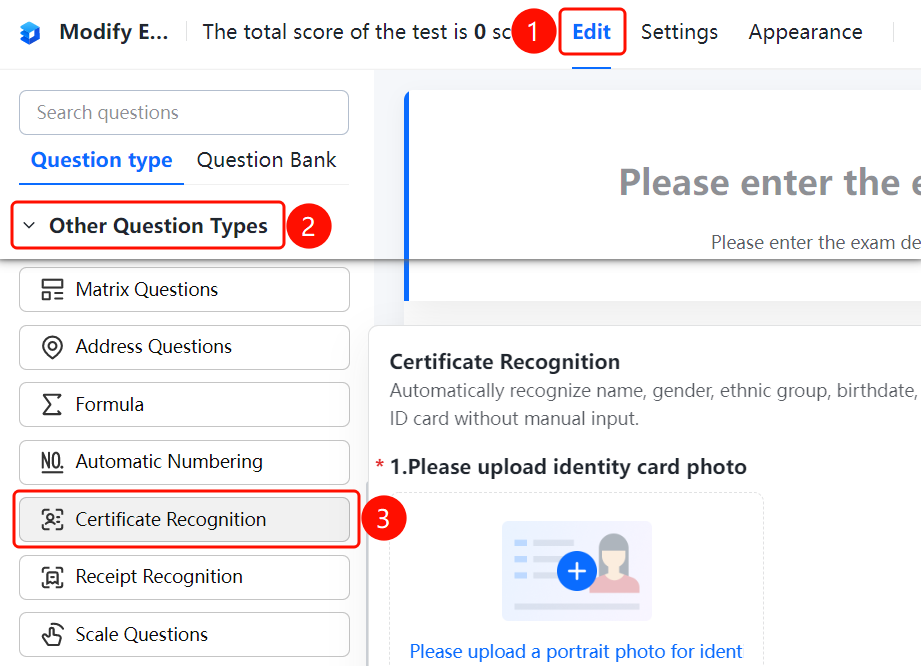
Task: Add a Receipt Recognition question
Action: point(184,577)
